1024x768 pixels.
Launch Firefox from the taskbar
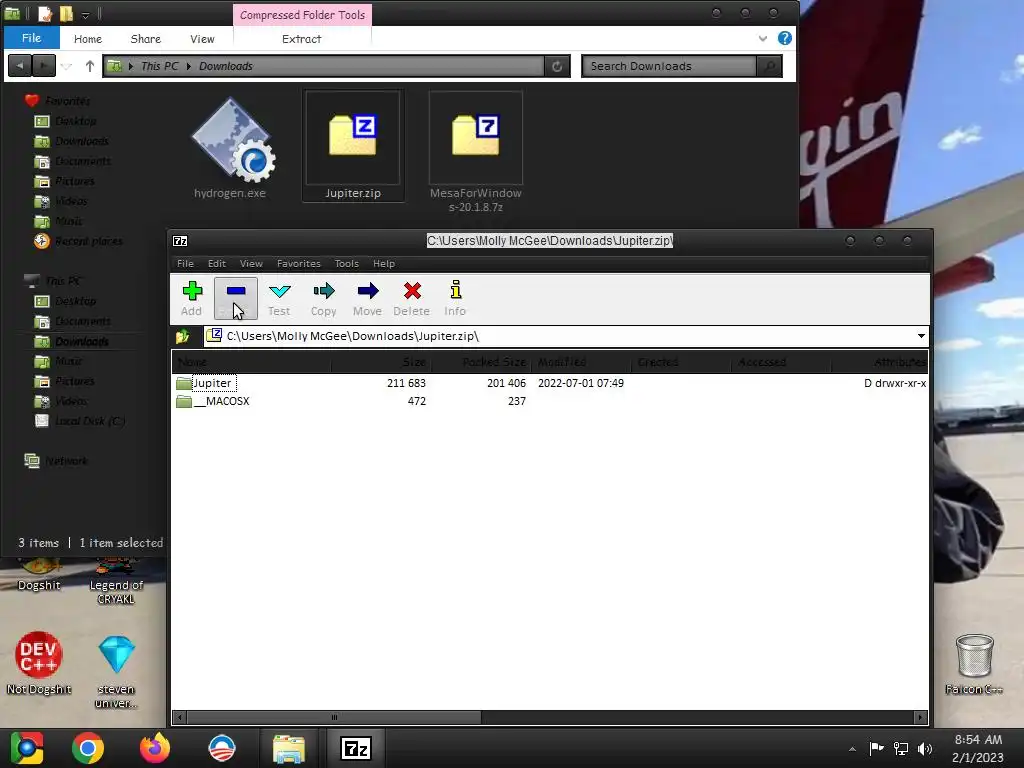pyautogui.click(x=155, y=748)
